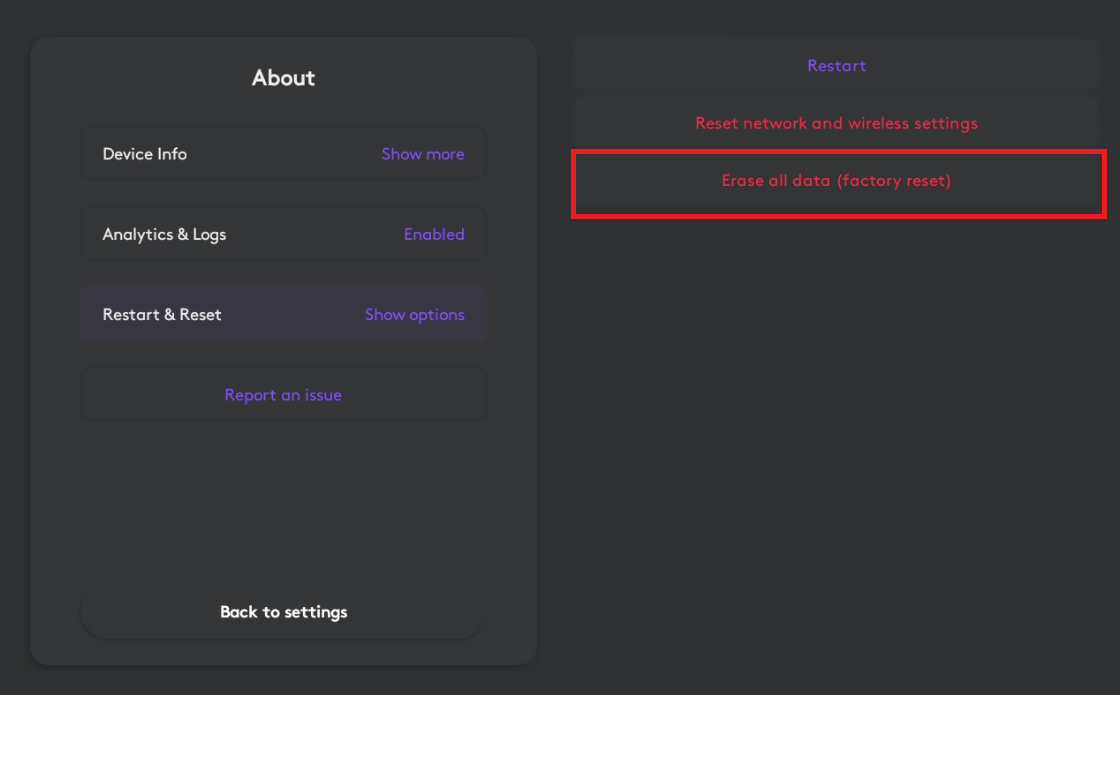This screenshot has height=765, width=1120.
Task: Select the Analytics & Logs label
Action: pyautogui.click(x=164, y=234)
